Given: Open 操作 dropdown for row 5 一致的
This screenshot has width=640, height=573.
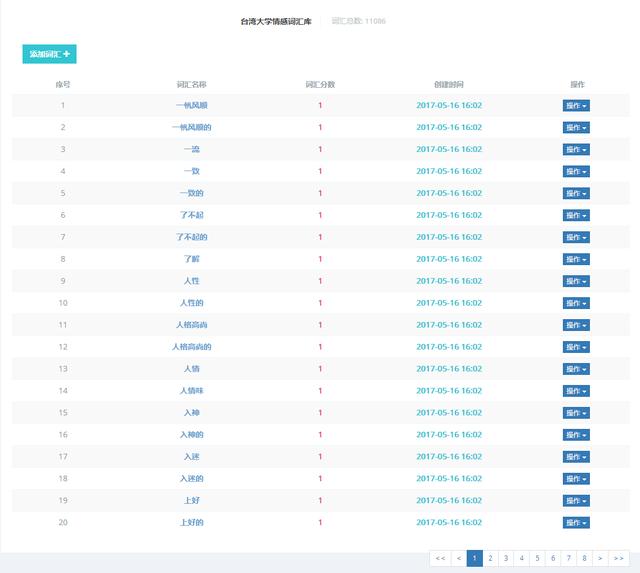Looking at the screenshot, I should point(576,193).
